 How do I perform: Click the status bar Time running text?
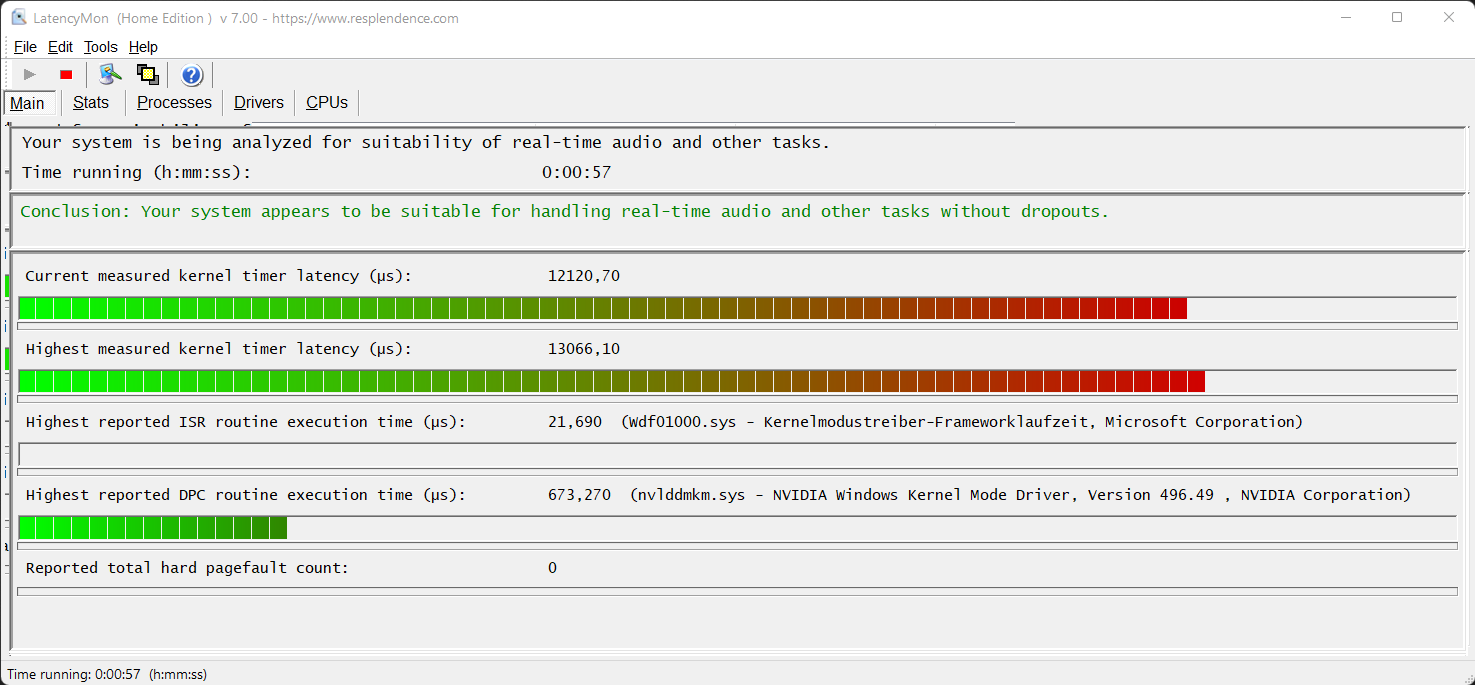pyautogui.click(x=107, y=675)
